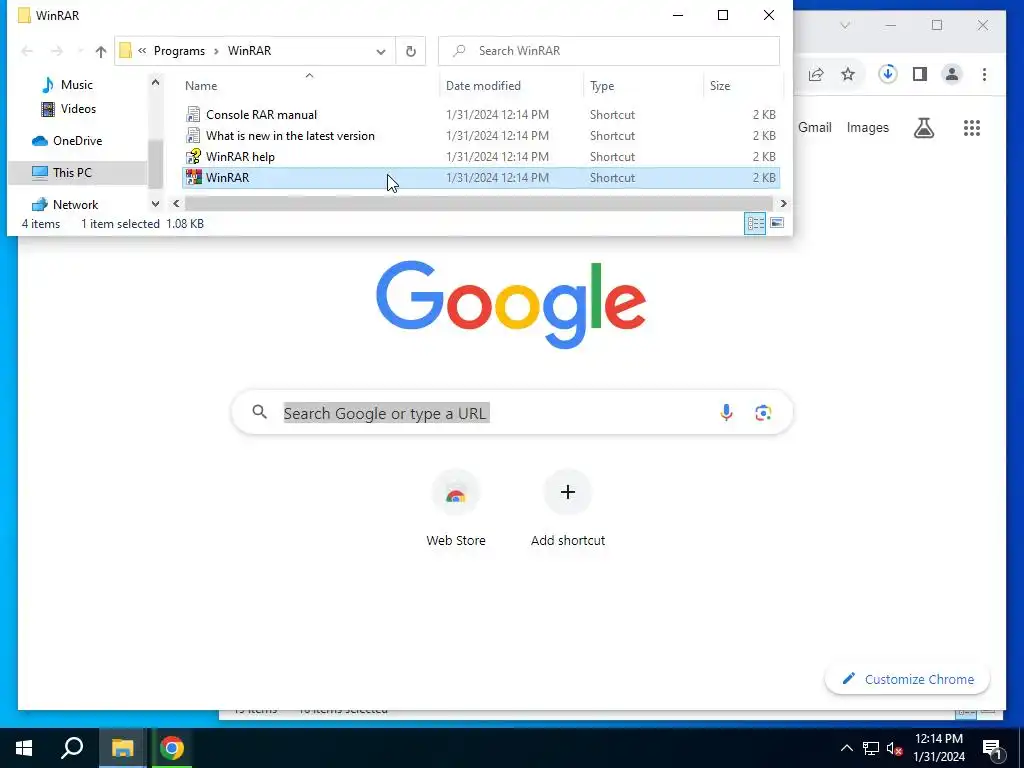1024x768 pixels.
Task: Open Images link on Google page
Action: pyautogui.click(x=867, y=127)
